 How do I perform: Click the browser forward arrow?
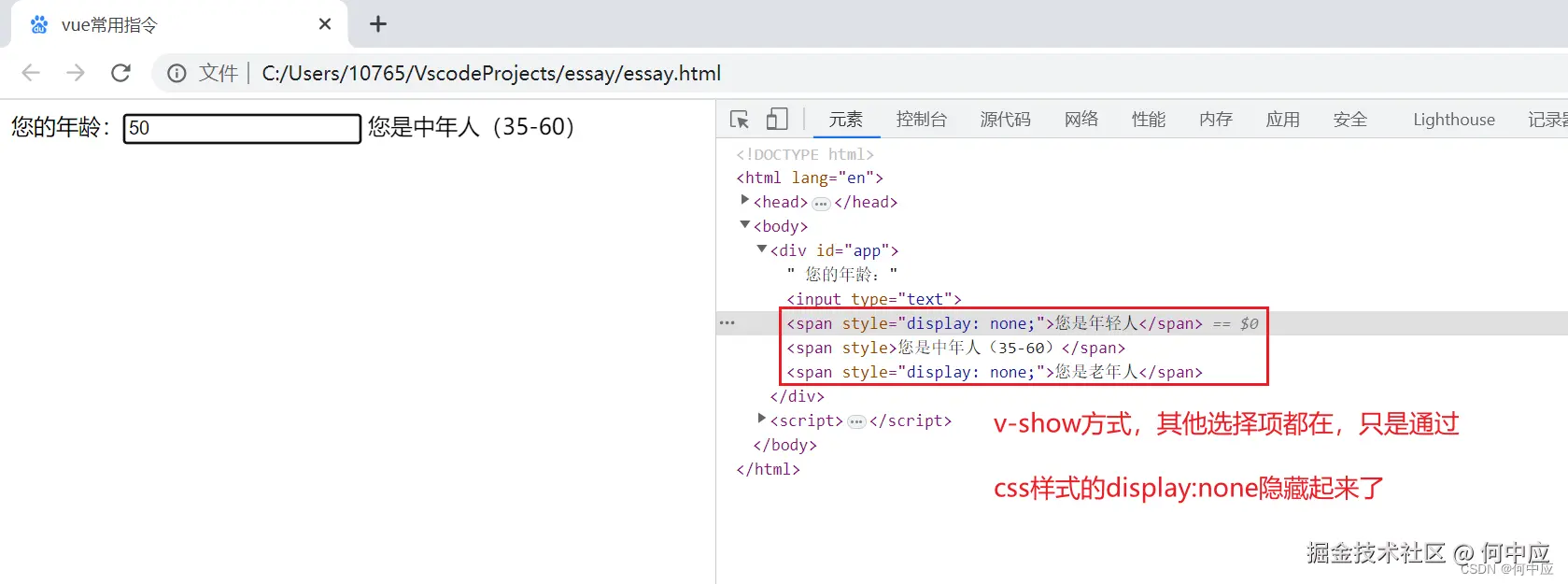click(x=76, y=73)
